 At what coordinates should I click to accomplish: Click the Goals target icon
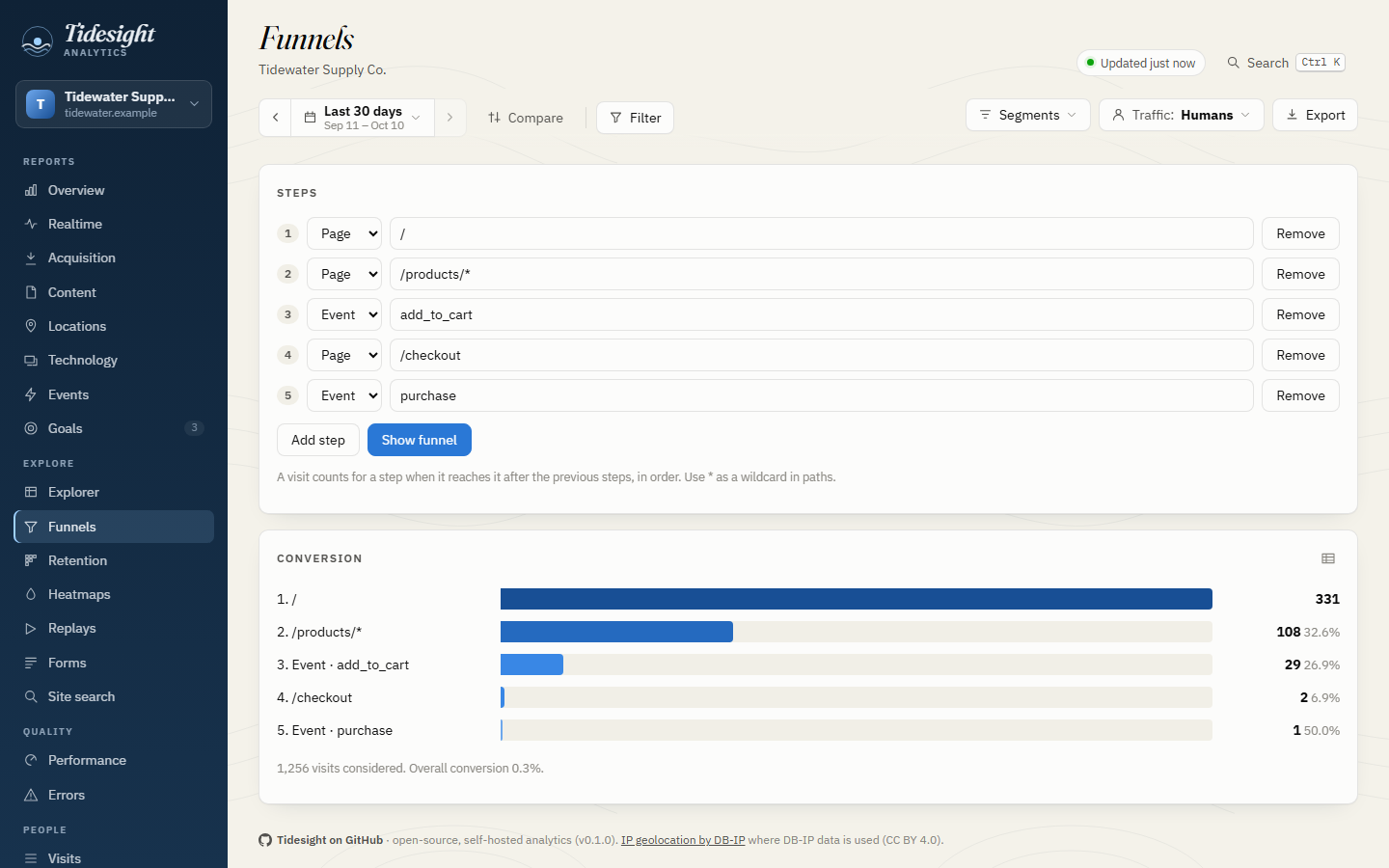point(31,428)
